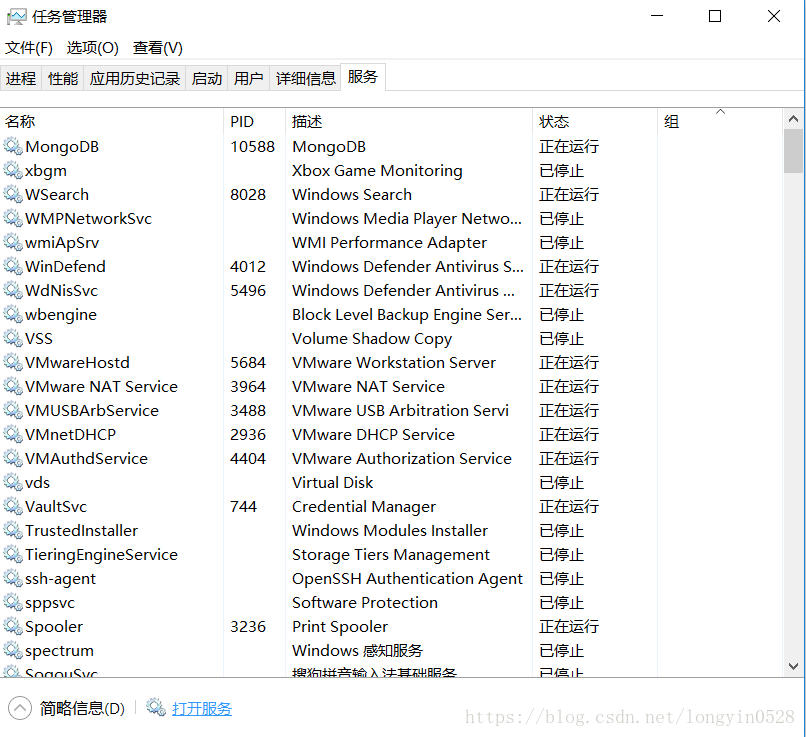Screen dimensions: 806x737
Task: Click the gear icon beside 打开服务
Action: tap(156, 708)
